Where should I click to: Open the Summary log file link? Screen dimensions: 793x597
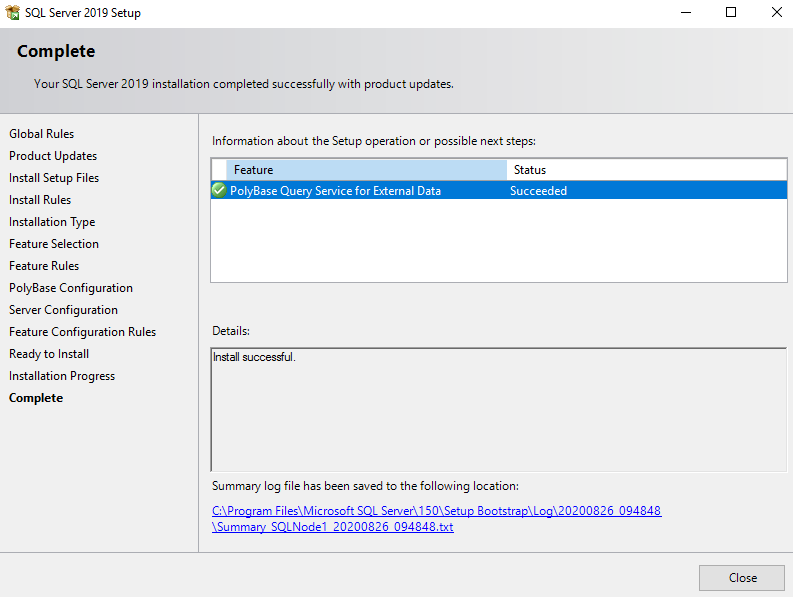pos(436,518)
